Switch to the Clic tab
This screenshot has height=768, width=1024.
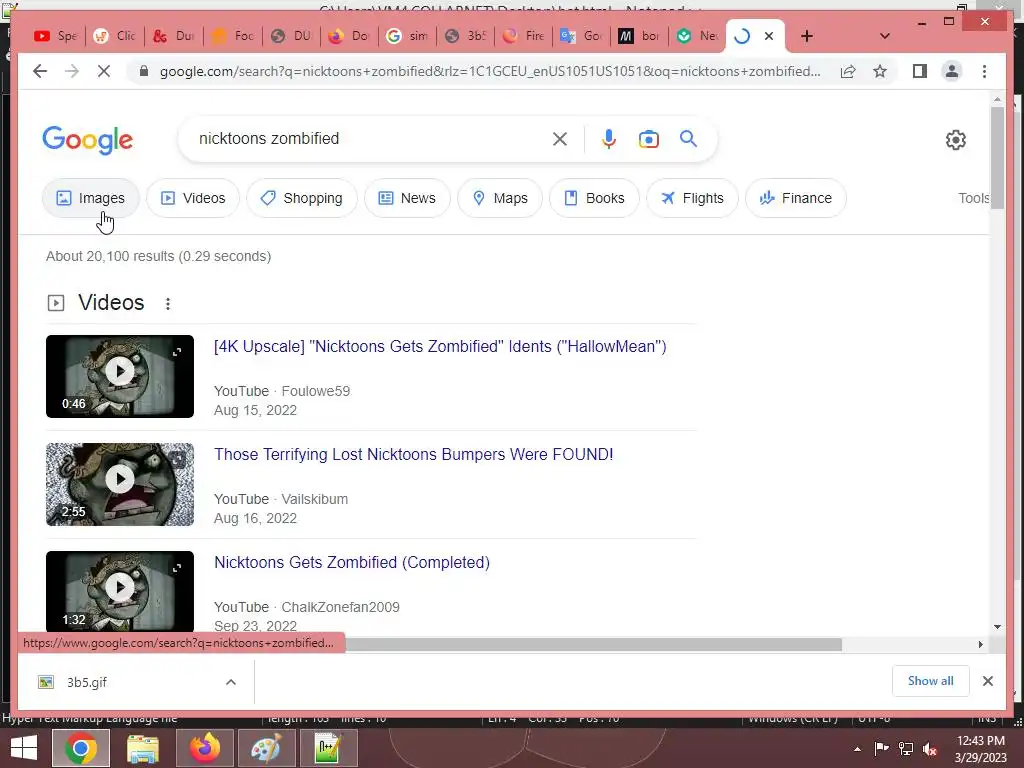pyautogui.click(x=116, y=36)
